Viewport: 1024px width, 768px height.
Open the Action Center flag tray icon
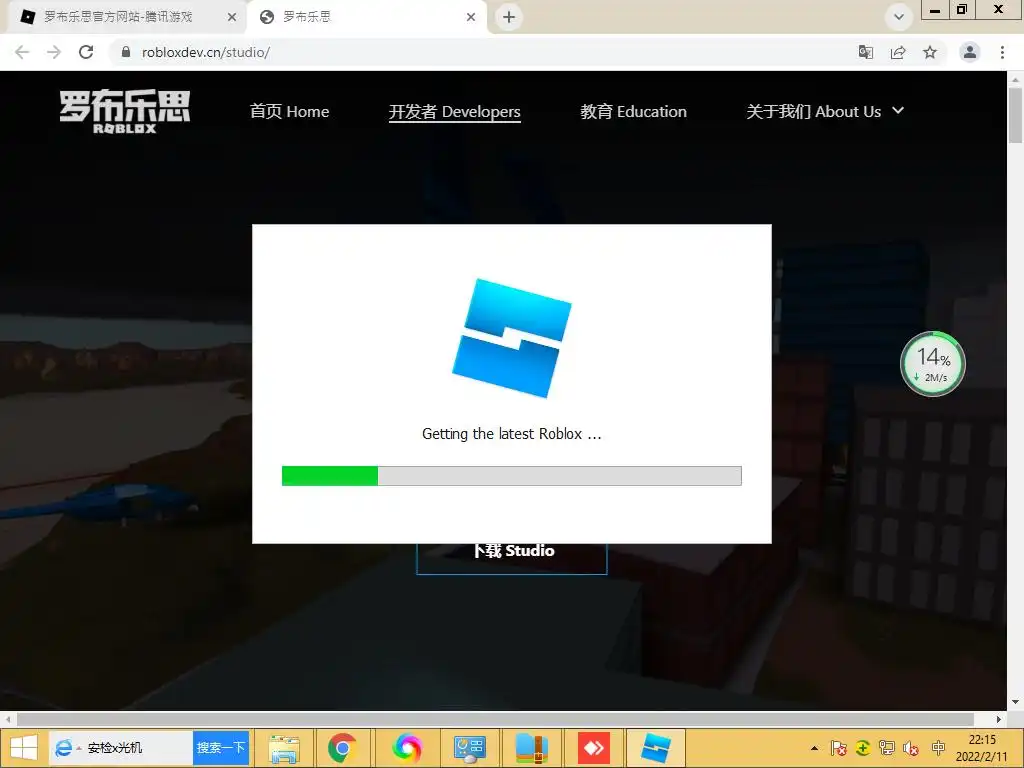click(x=839, y=748)
